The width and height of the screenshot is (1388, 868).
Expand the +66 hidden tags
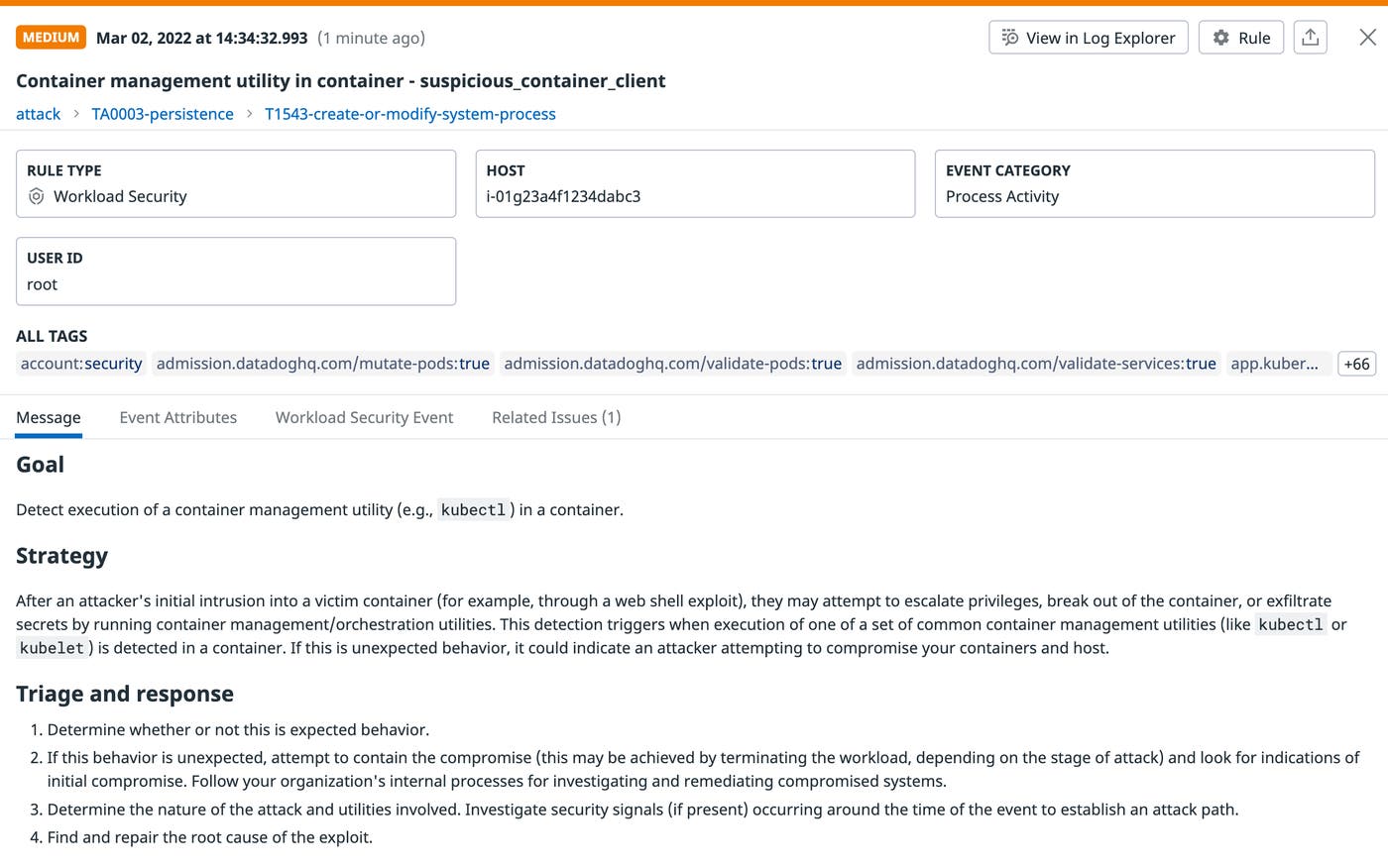pos(1355,364)
